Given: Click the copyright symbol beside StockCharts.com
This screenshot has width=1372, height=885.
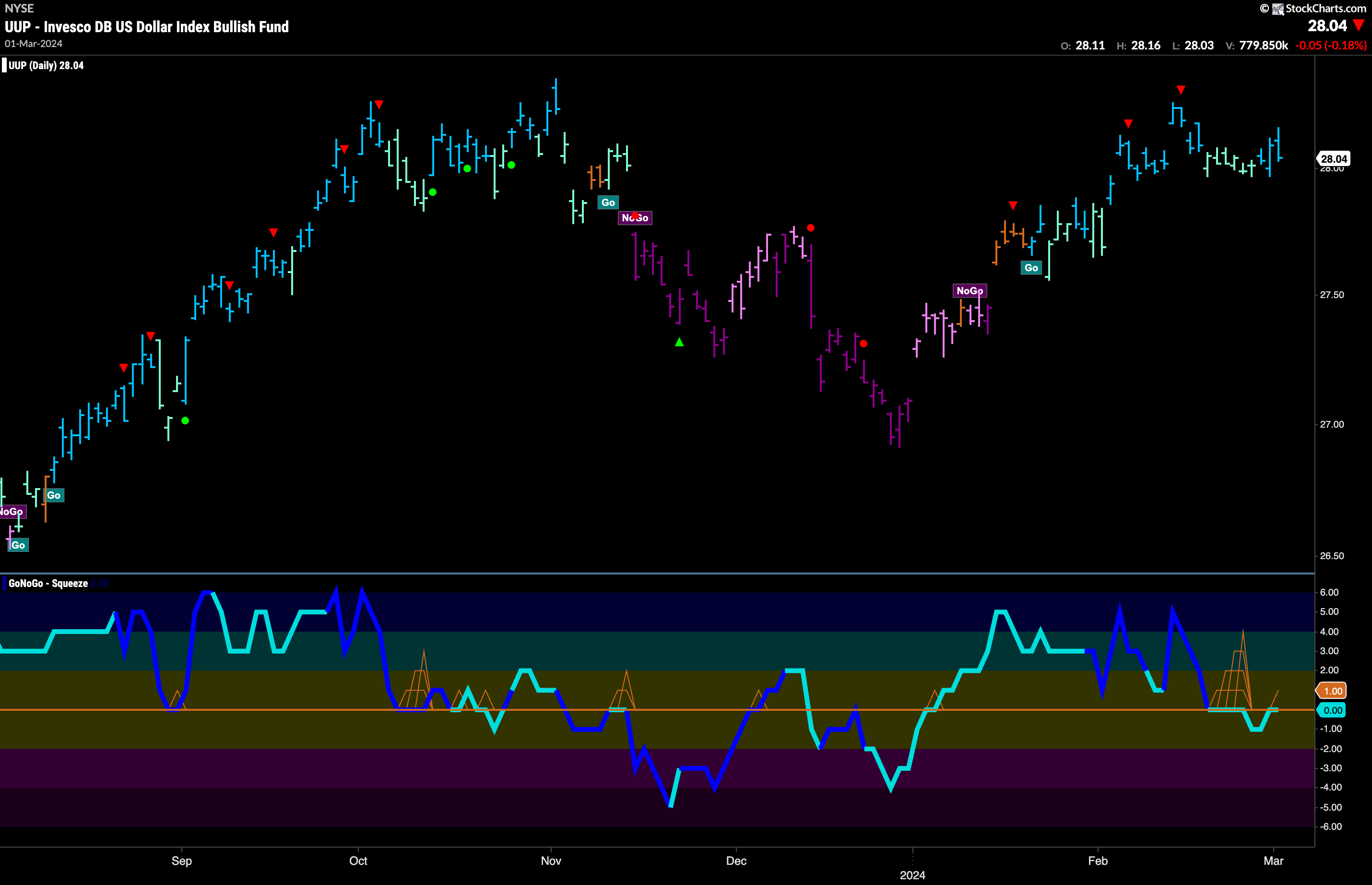Looking at the screenshot, I should pyautogui.click(x=1264, y=9).
